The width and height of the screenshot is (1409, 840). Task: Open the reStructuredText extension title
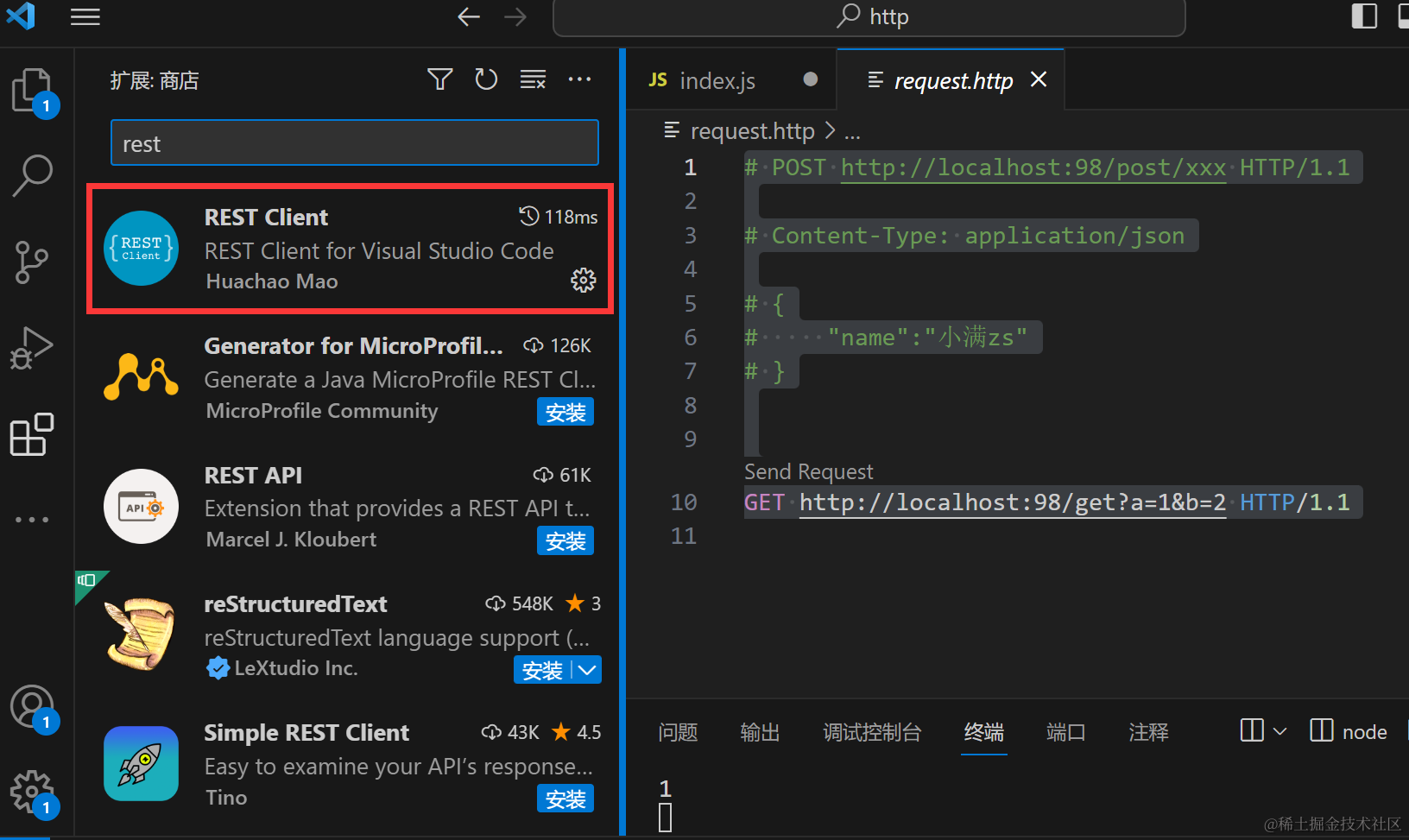click(295, 603)
